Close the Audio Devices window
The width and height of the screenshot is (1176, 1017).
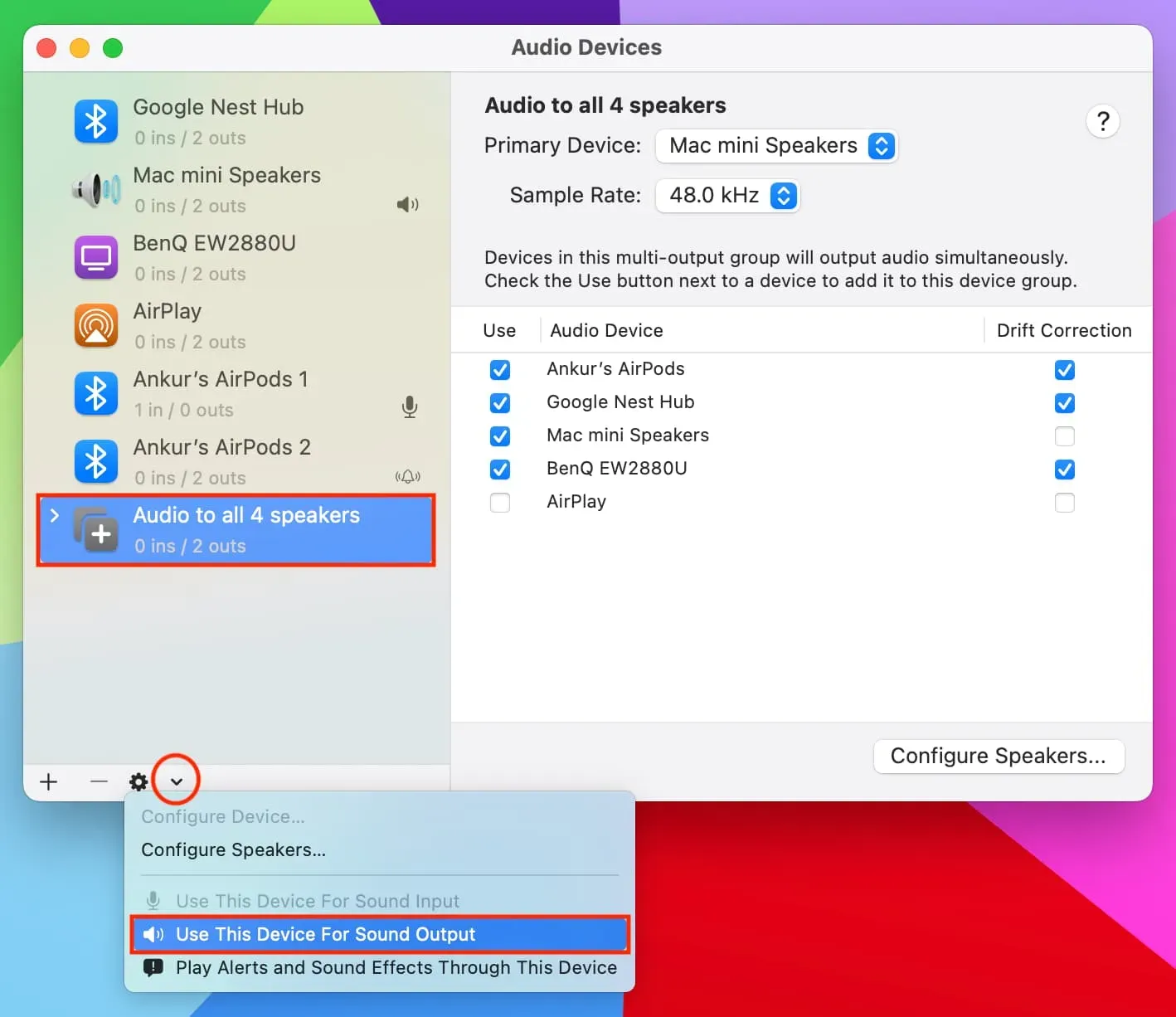click(46, 48)
